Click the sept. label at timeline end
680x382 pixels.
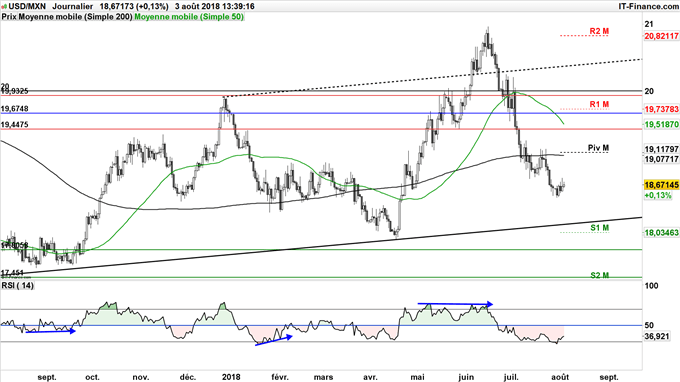[x=609, y=377]
